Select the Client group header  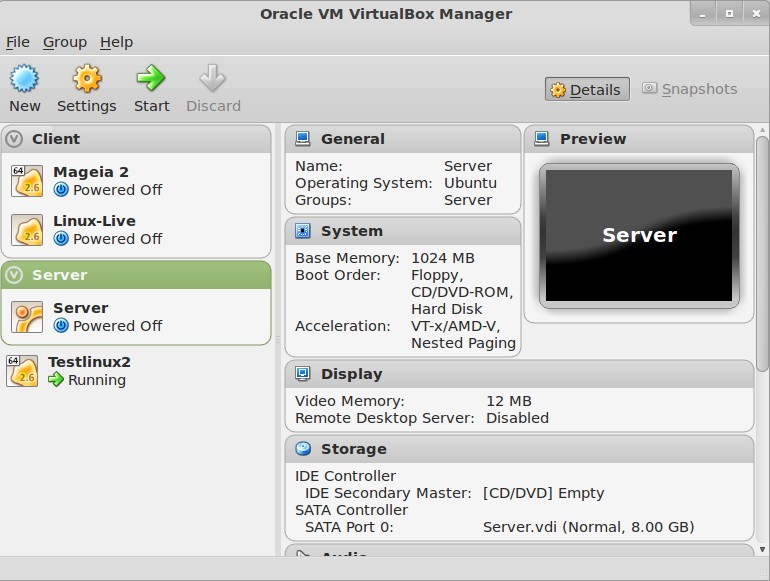pos(137,139)
